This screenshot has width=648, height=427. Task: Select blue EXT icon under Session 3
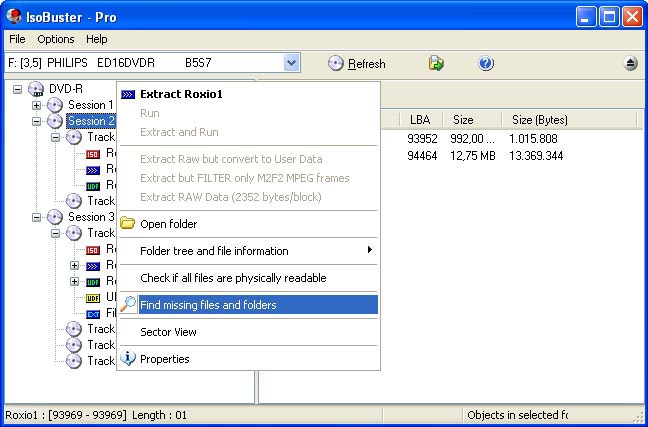93,314
